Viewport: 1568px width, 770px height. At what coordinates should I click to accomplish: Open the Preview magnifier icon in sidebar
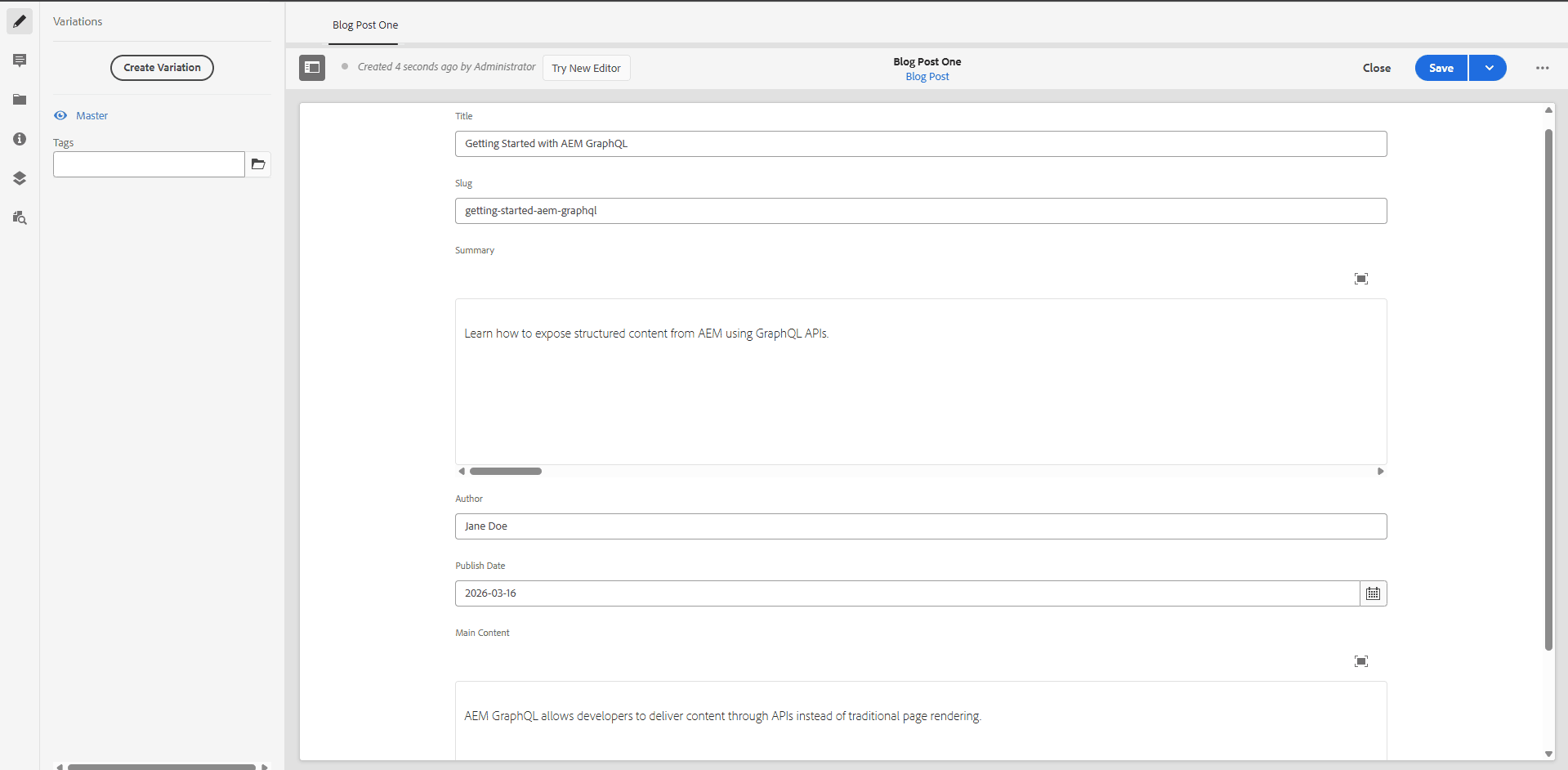(20, 217)
